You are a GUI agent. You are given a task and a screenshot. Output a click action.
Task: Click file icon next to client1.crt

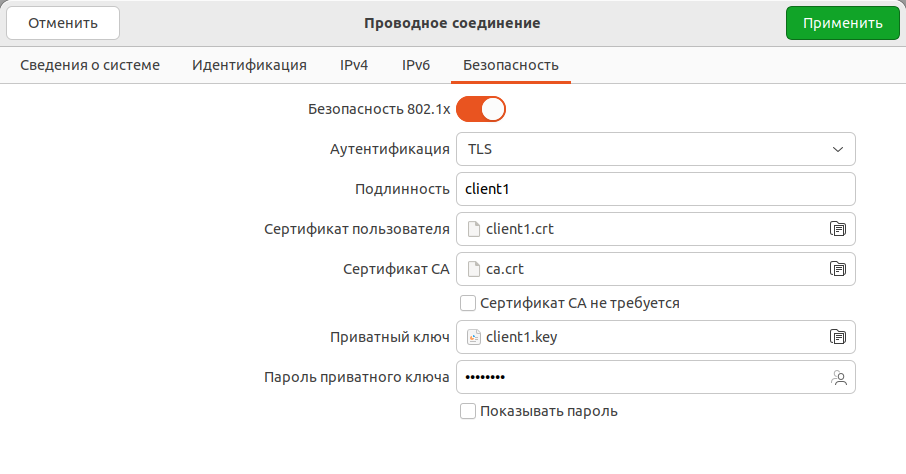[474, 229]
